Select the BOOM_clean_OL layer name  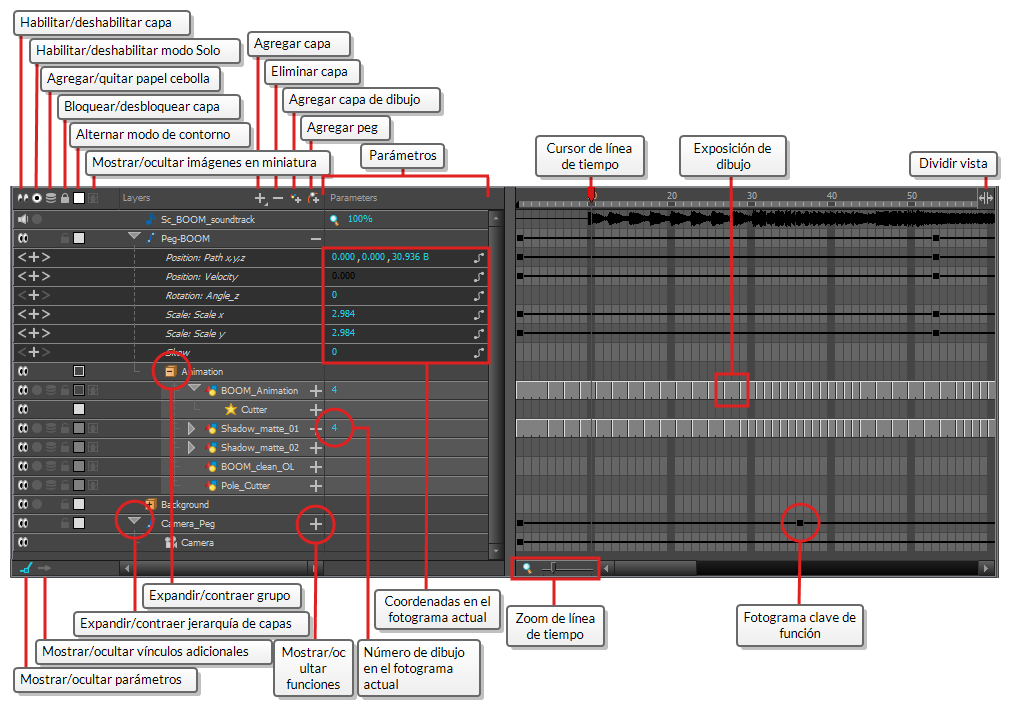[257, 467]
